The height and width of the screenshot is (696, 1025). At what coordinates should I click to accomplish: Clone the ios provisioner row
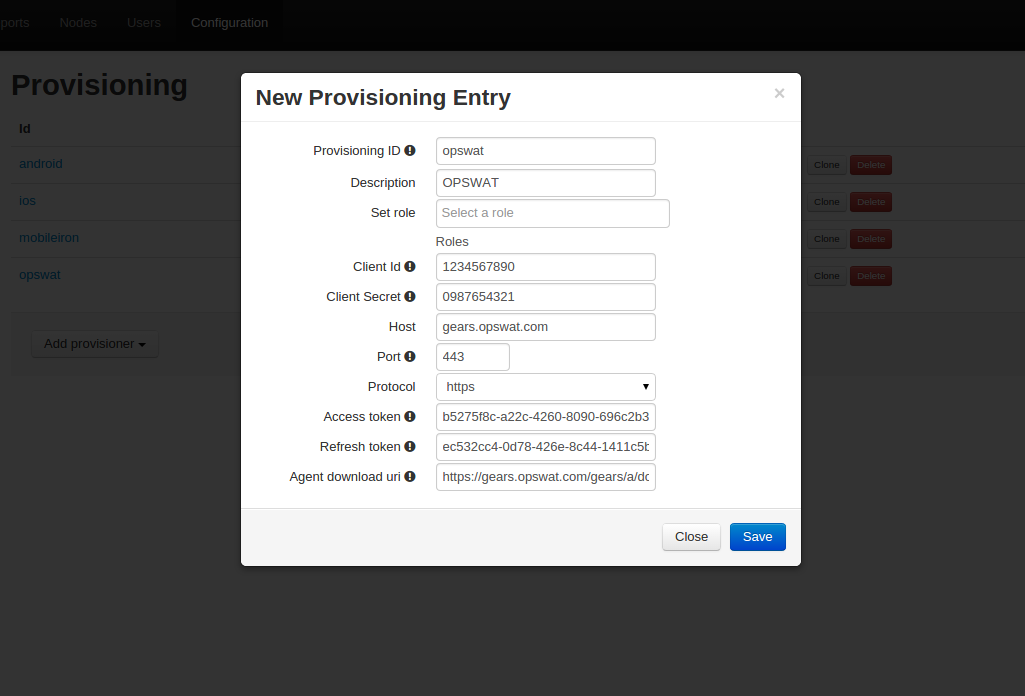pyautogui.click(x=826, y=202)
